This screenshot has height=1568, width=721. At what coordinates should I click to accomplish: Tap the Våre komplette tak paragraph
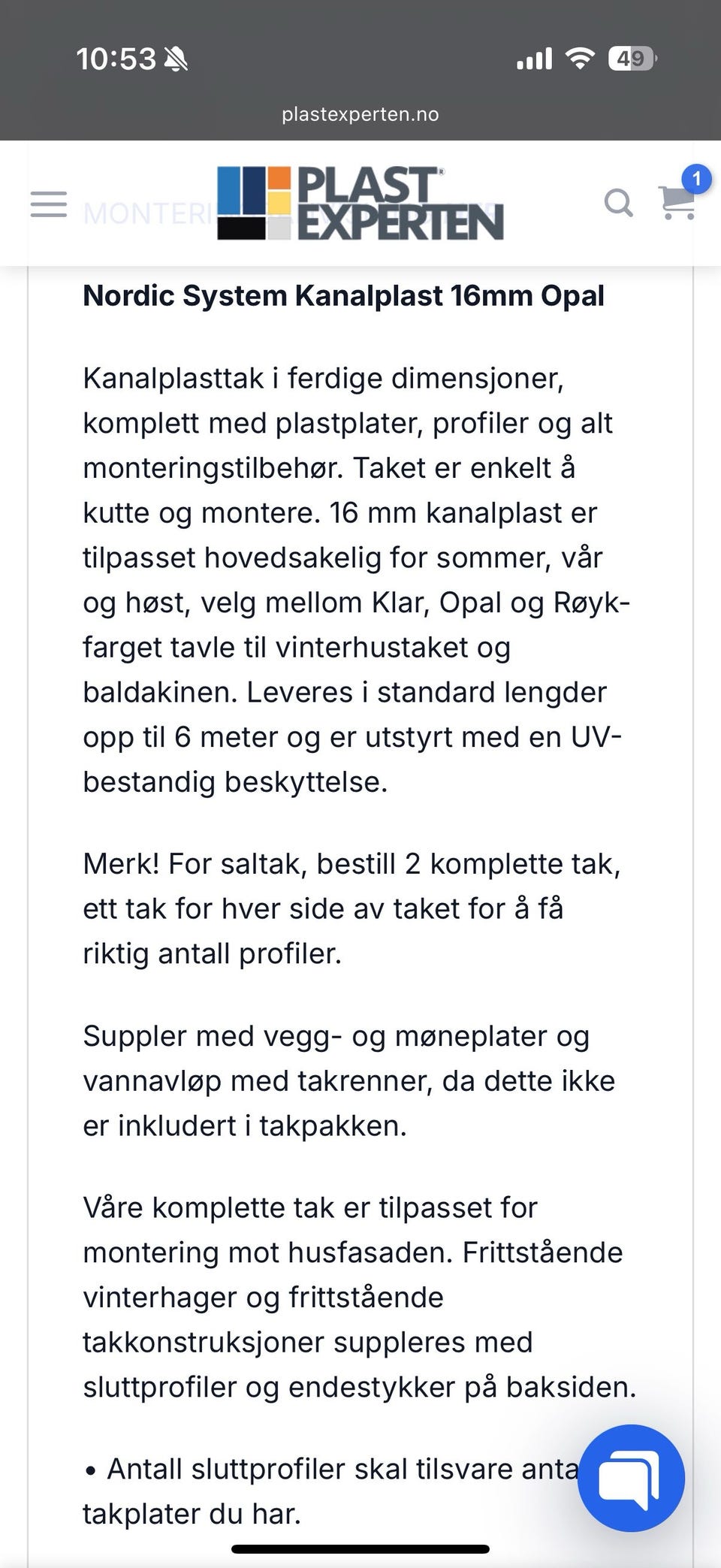point(360,1298)
